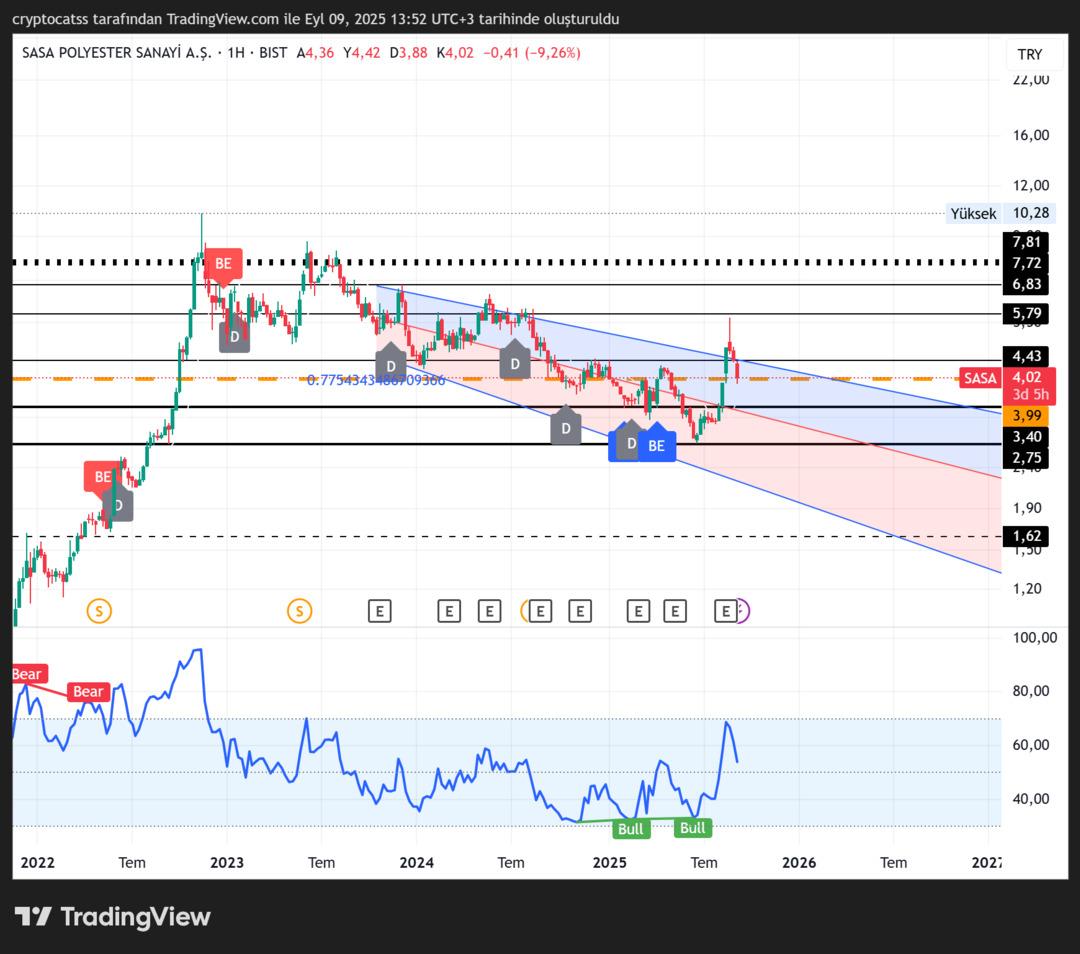Click the red BE marker in the 2022 uptrend
This screenshot has width=1080, height=954.
click(x=101, y=477)
